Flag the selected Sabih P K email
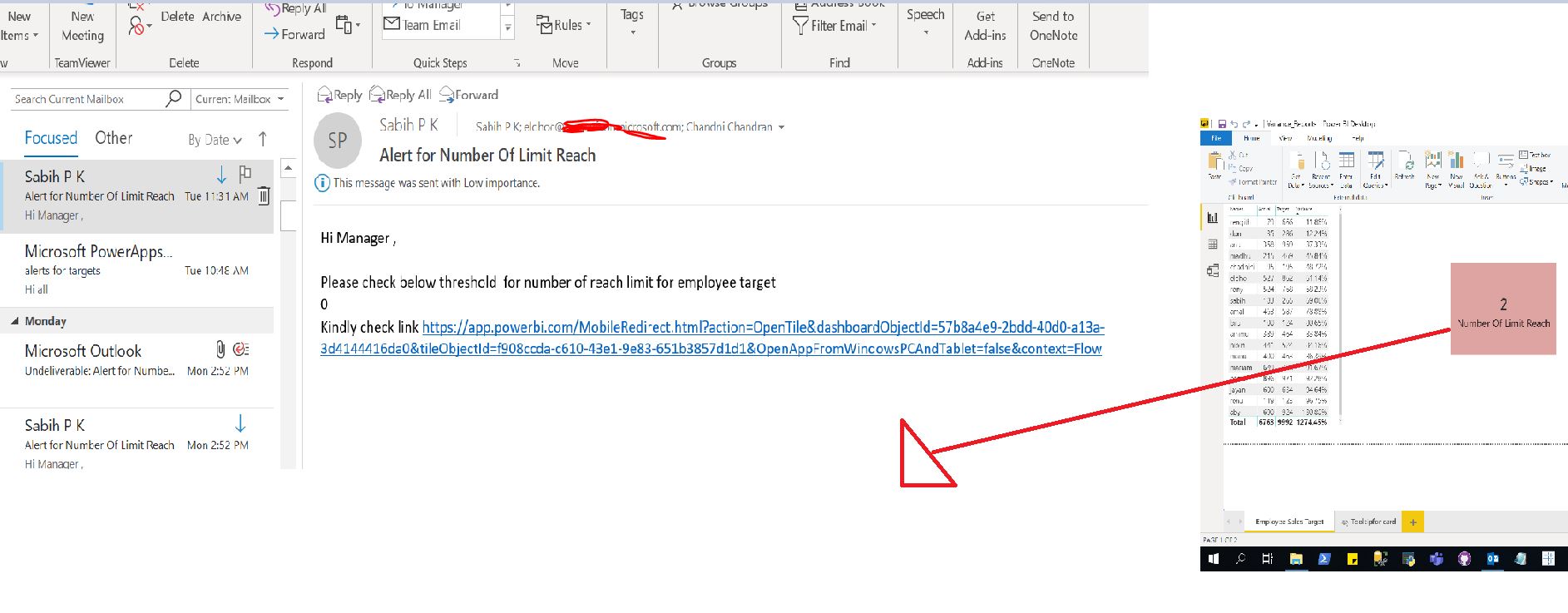The height and width of the screenshot is (613, 1568). [245, 174]
